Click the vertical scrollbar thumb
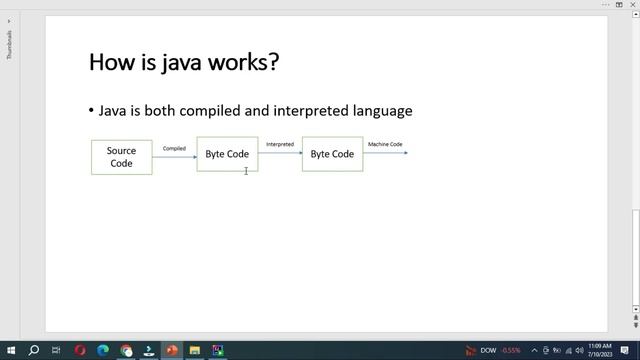This screenshot has height=360, width=640. pos(636,257)
